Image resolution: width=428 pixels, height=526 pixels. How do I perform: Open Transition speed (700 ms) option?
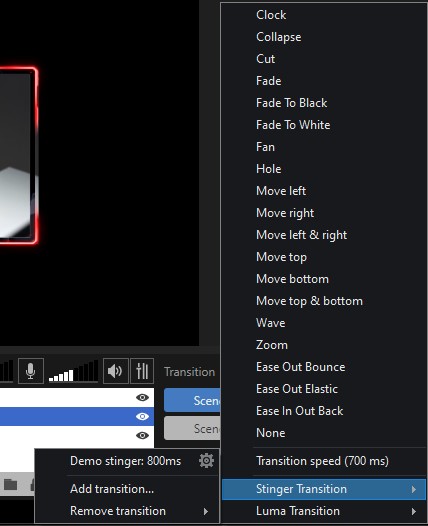click(322, 461)
